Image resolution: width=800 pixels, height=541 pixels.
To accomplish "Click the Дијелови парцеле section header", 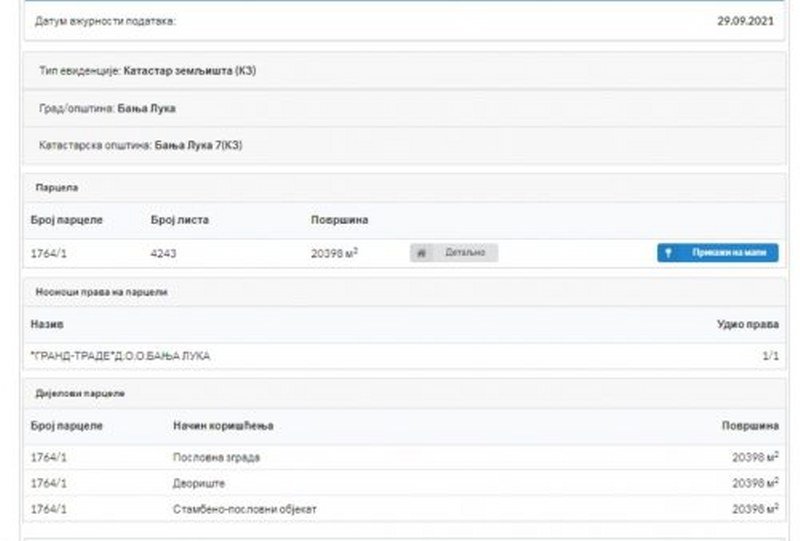I will click(x=79, y=394).
